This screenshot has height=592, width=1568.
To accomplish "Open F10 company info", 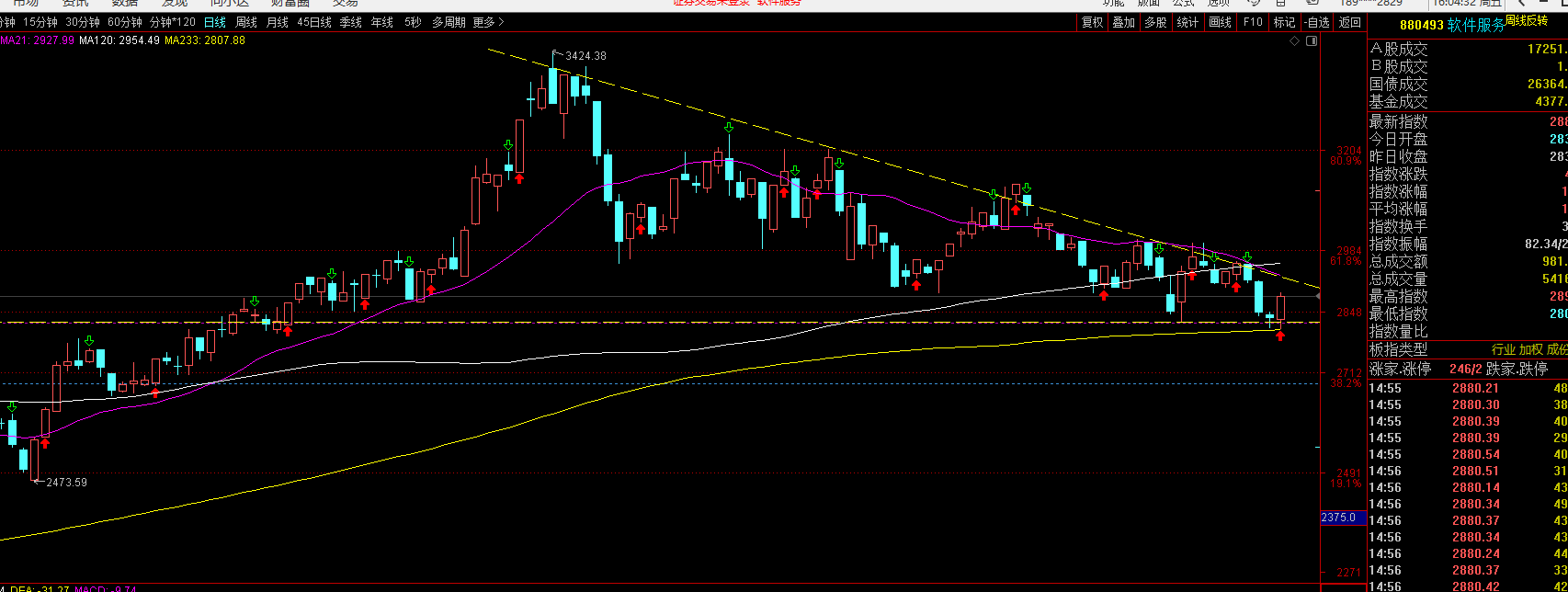I will (x=1252, y=22).
